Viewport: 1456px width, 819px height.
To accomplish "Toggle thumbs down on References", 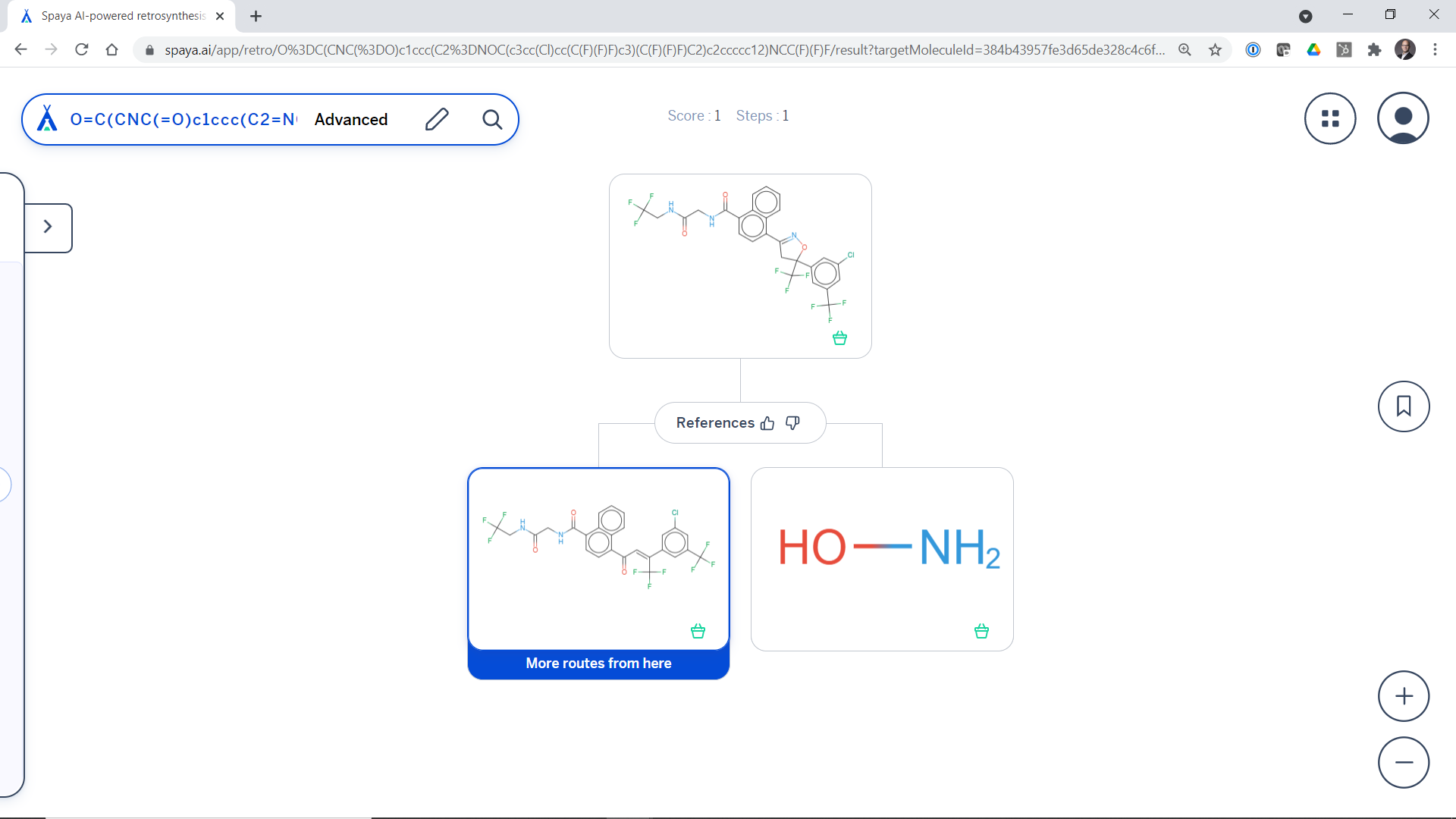I will pos(792,423).
